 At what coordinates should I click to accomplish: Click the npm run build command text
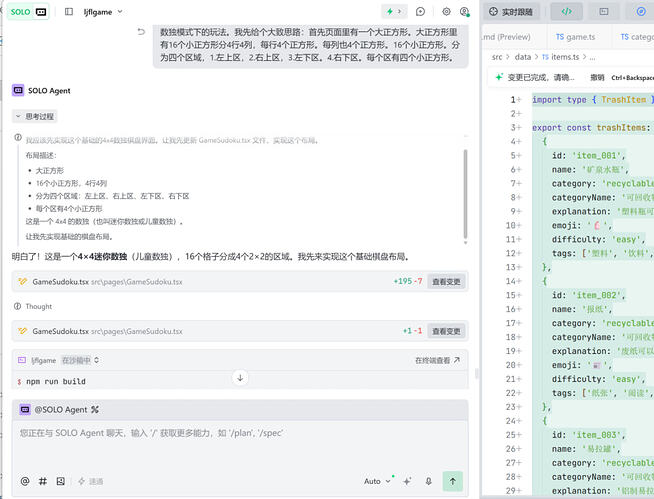point(55,381)
